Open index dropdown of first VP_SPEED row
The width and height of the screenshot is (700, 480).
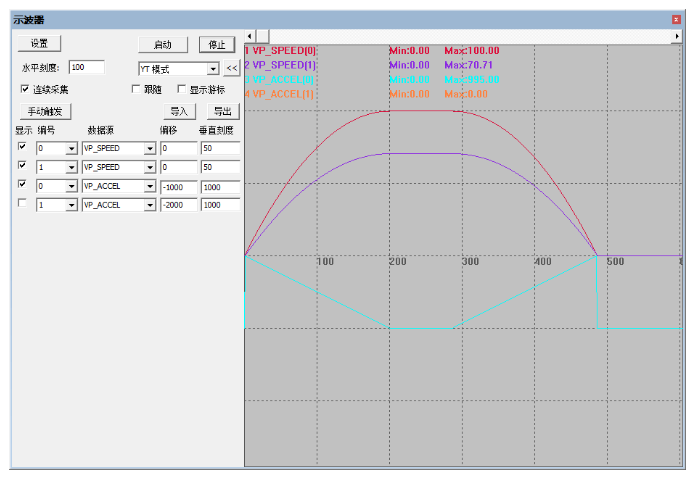pyautogui.click(x=71, y=148)
